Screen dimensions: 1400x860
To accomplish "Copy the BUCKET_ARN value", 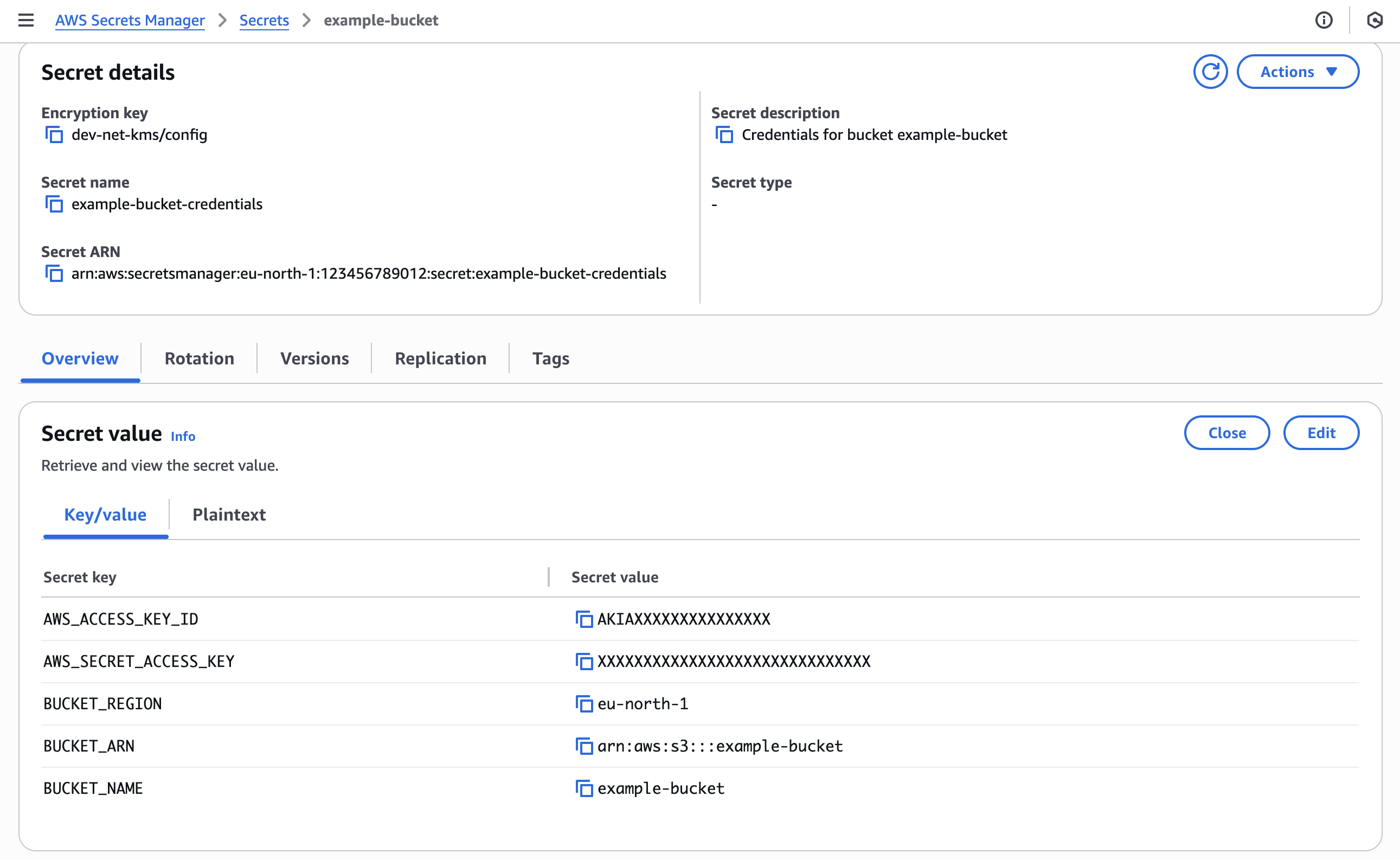I will [583, 746].
